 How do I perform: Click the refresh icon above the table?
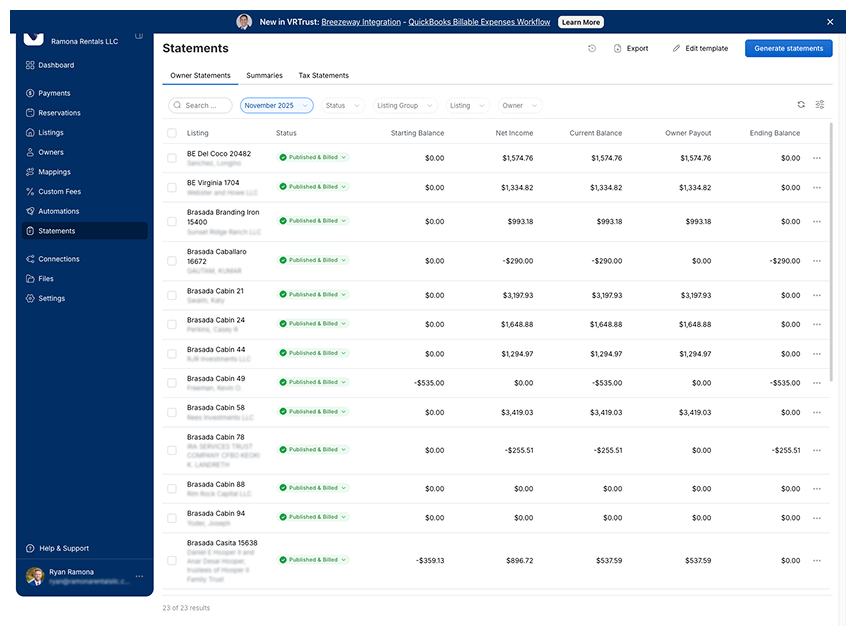[801, 105]
